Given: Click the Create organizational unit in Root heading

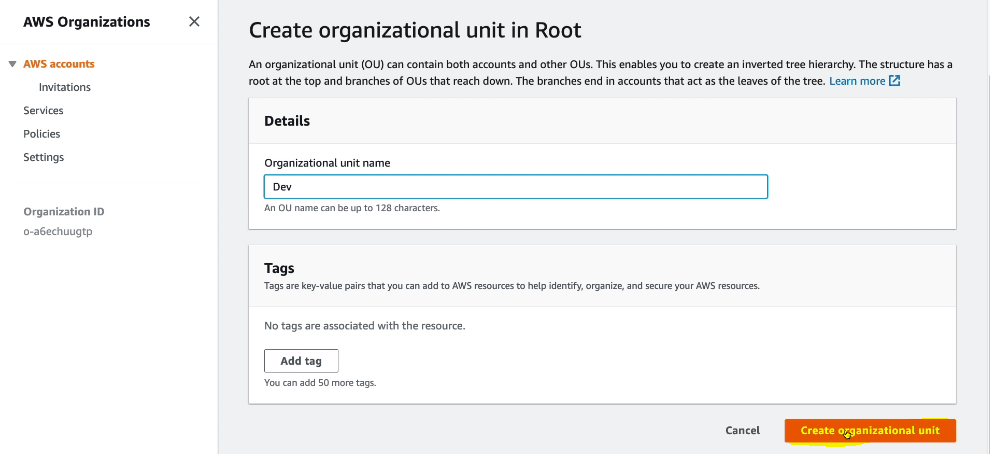Looking at the screenshot, I should pyautogui.click(x=414, y=31).
